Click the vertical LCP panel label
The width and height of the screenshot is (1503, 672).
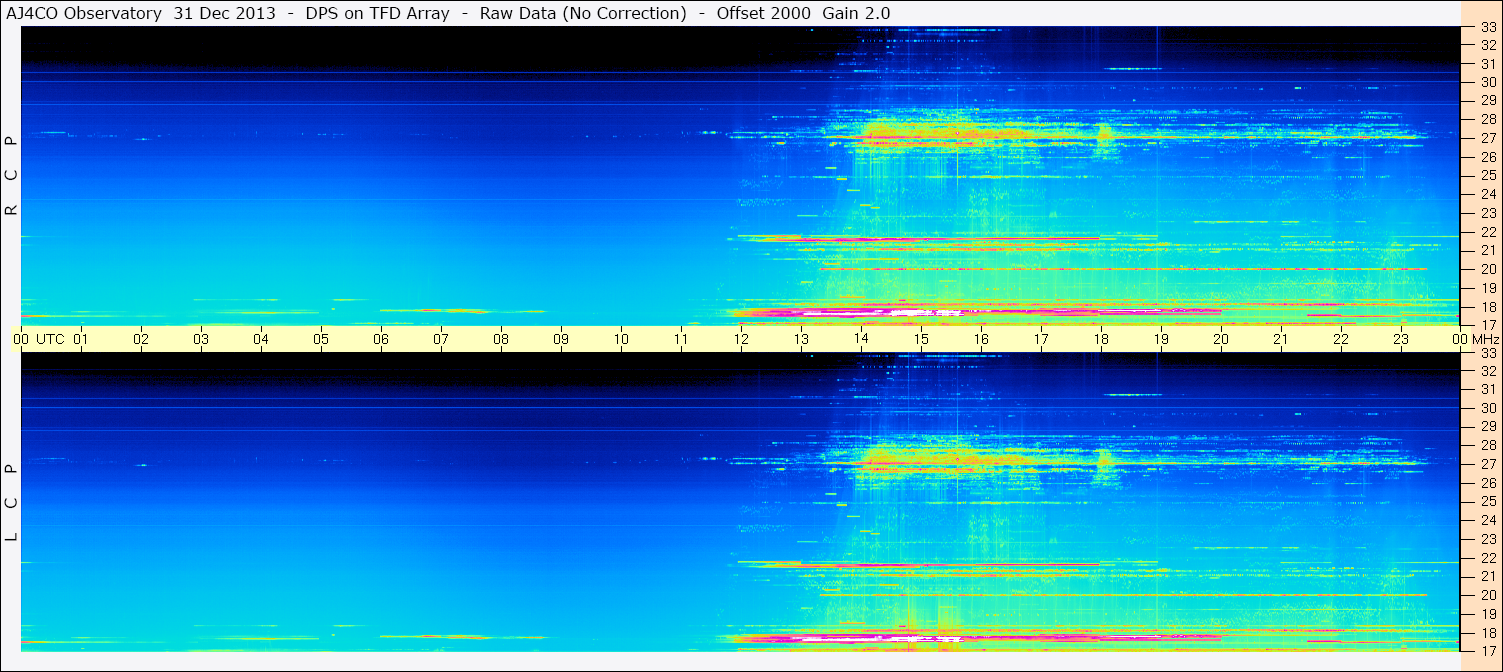tap(11, 502)
